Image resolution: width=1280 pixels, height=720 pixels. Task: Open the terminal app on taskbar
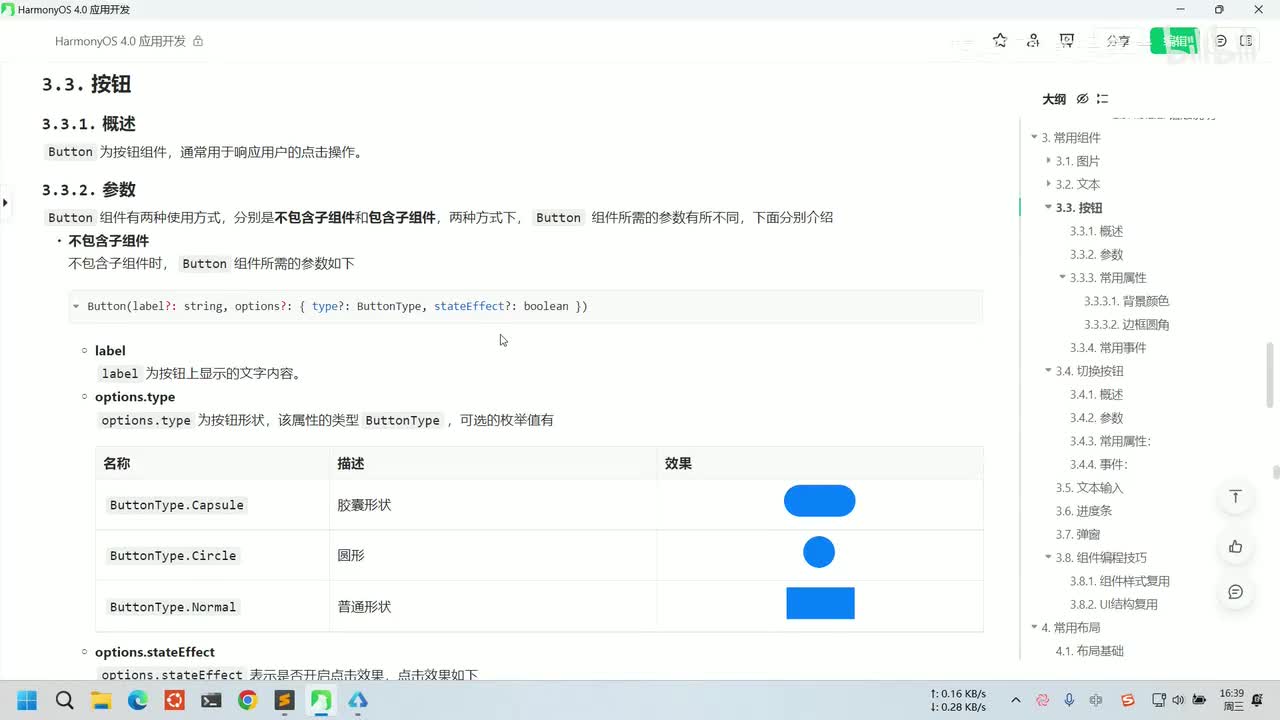(211, 700)
